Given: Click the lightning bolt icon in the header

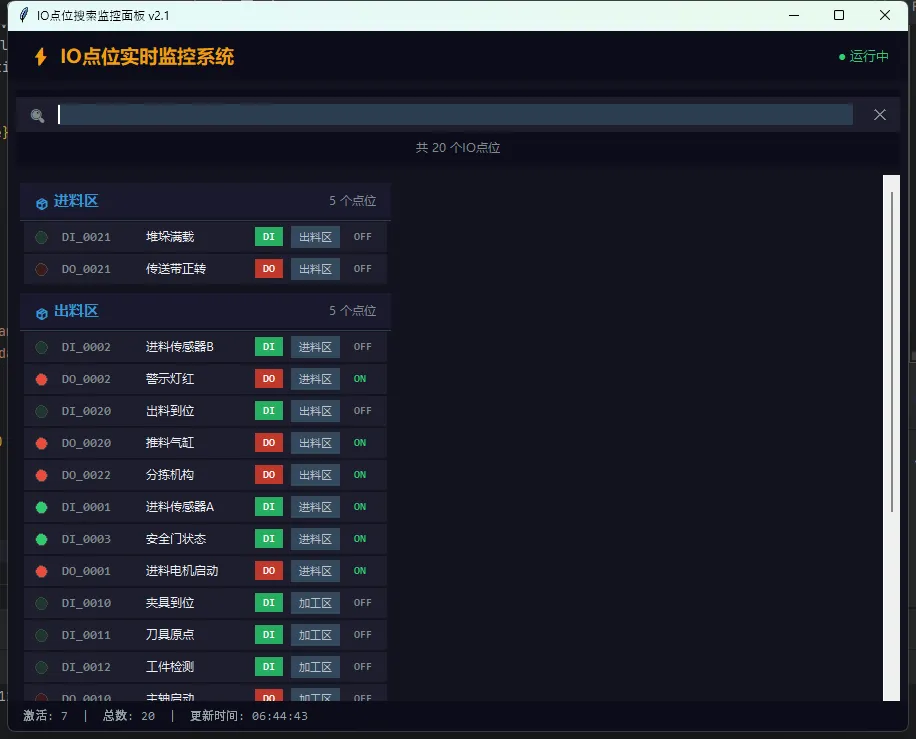Looking at the screenshot, I should [x=41, y=57].
